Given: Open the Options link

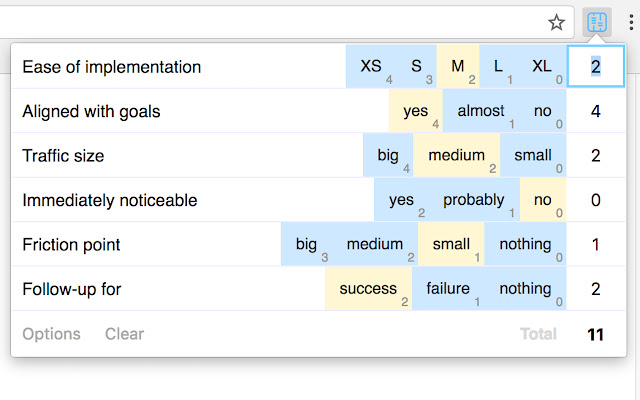Looking at the screenshot, I should coord(52,334).
